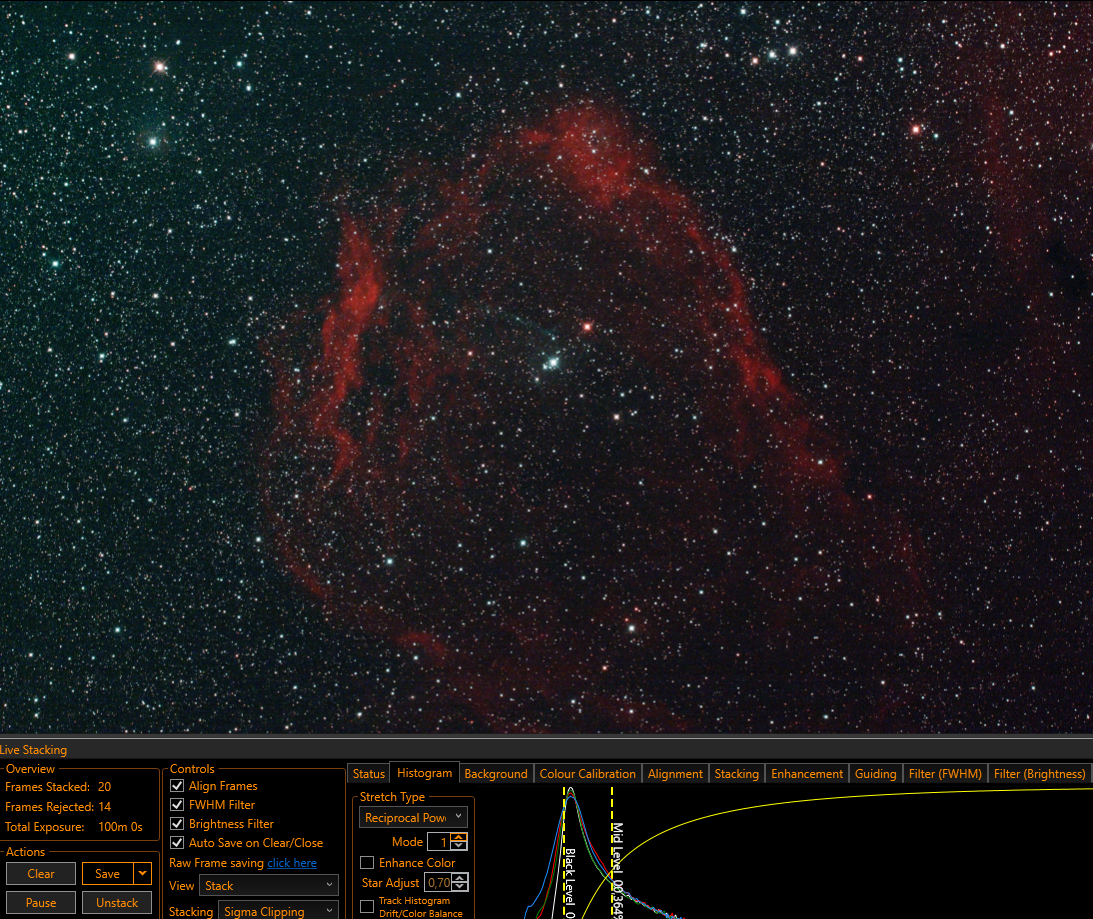
Task: Uncheck the Align Frames checkbox
Action: tap(177, 786)
